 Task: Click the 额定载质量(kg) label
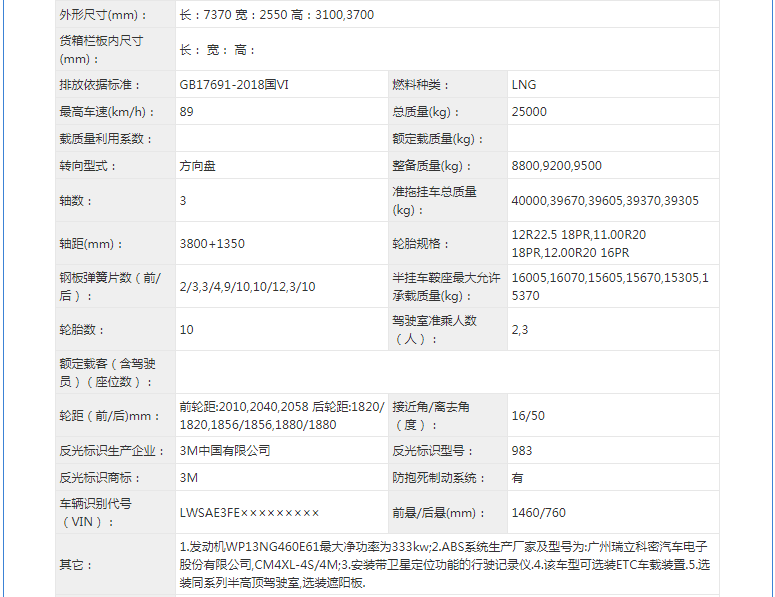(438, 139)
